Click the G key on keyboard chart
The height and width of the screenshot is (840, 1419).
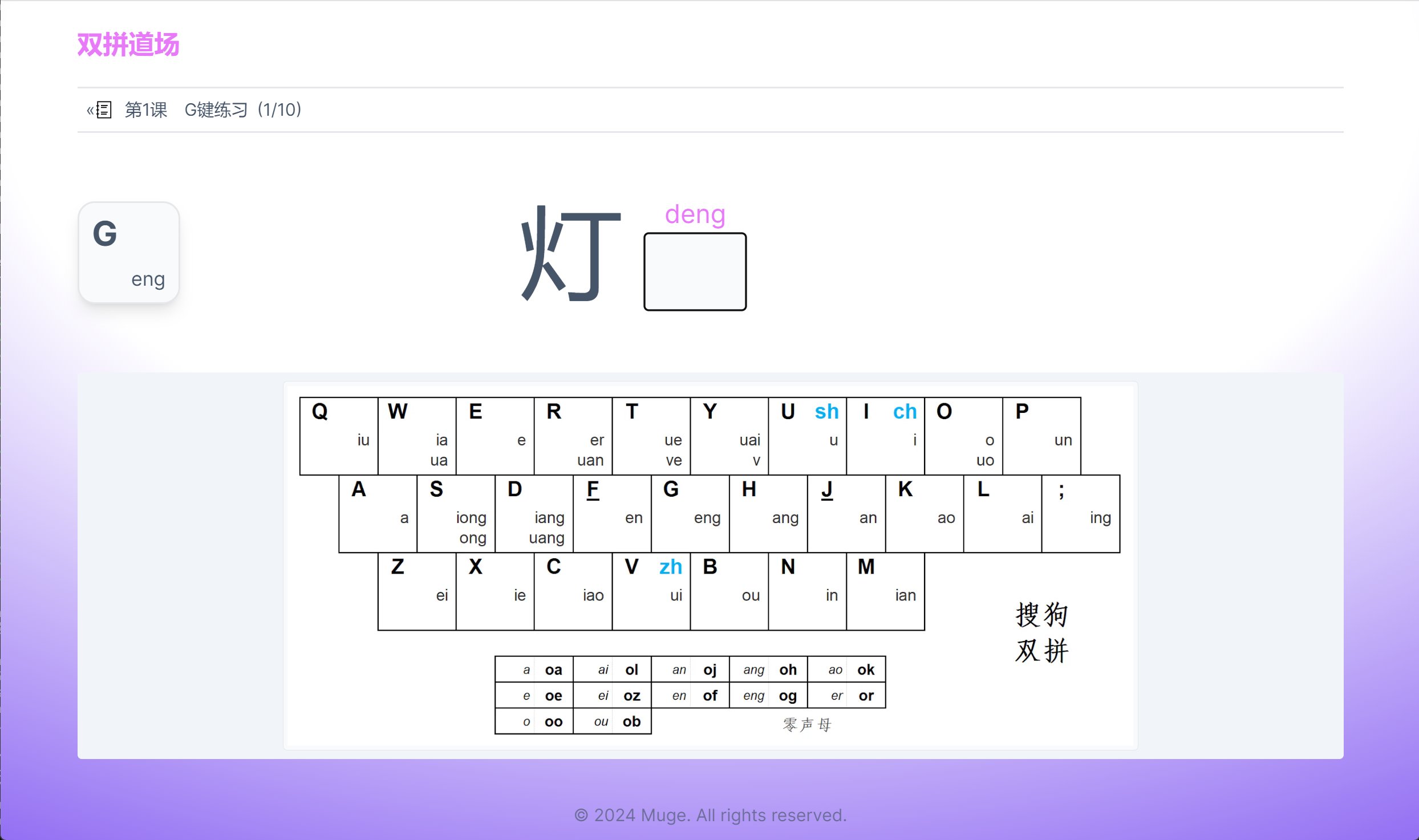tap(690, 513)
